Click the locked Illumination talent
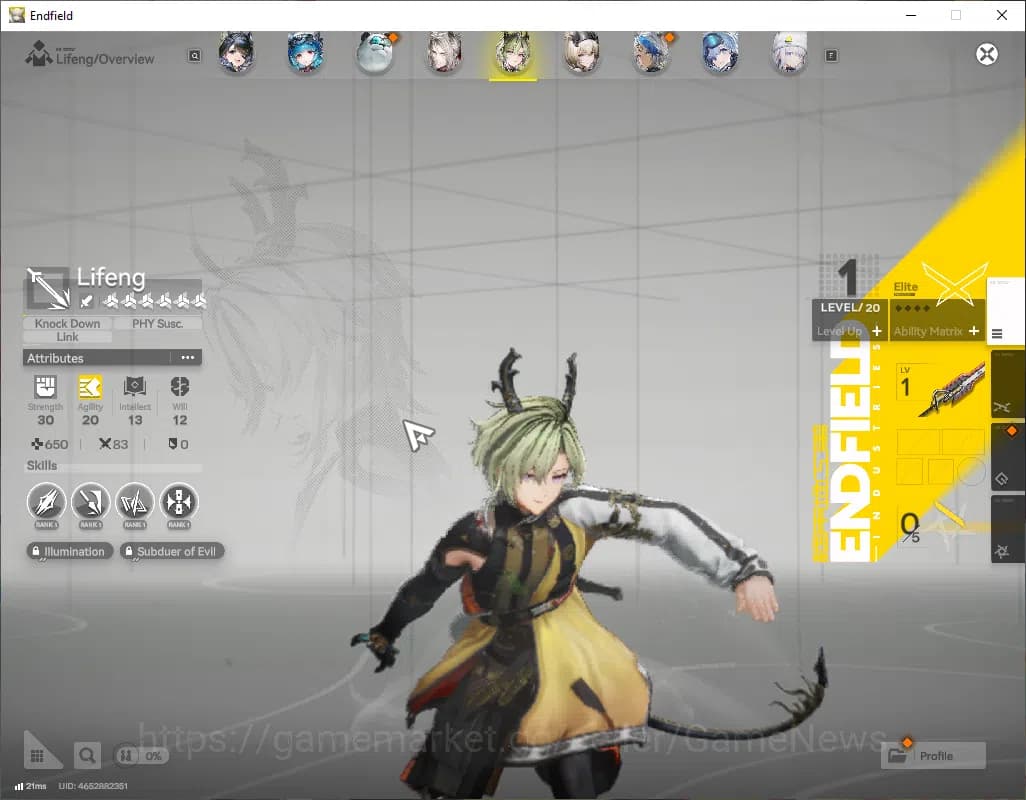 pyautogui.click(x=69, y=551)
